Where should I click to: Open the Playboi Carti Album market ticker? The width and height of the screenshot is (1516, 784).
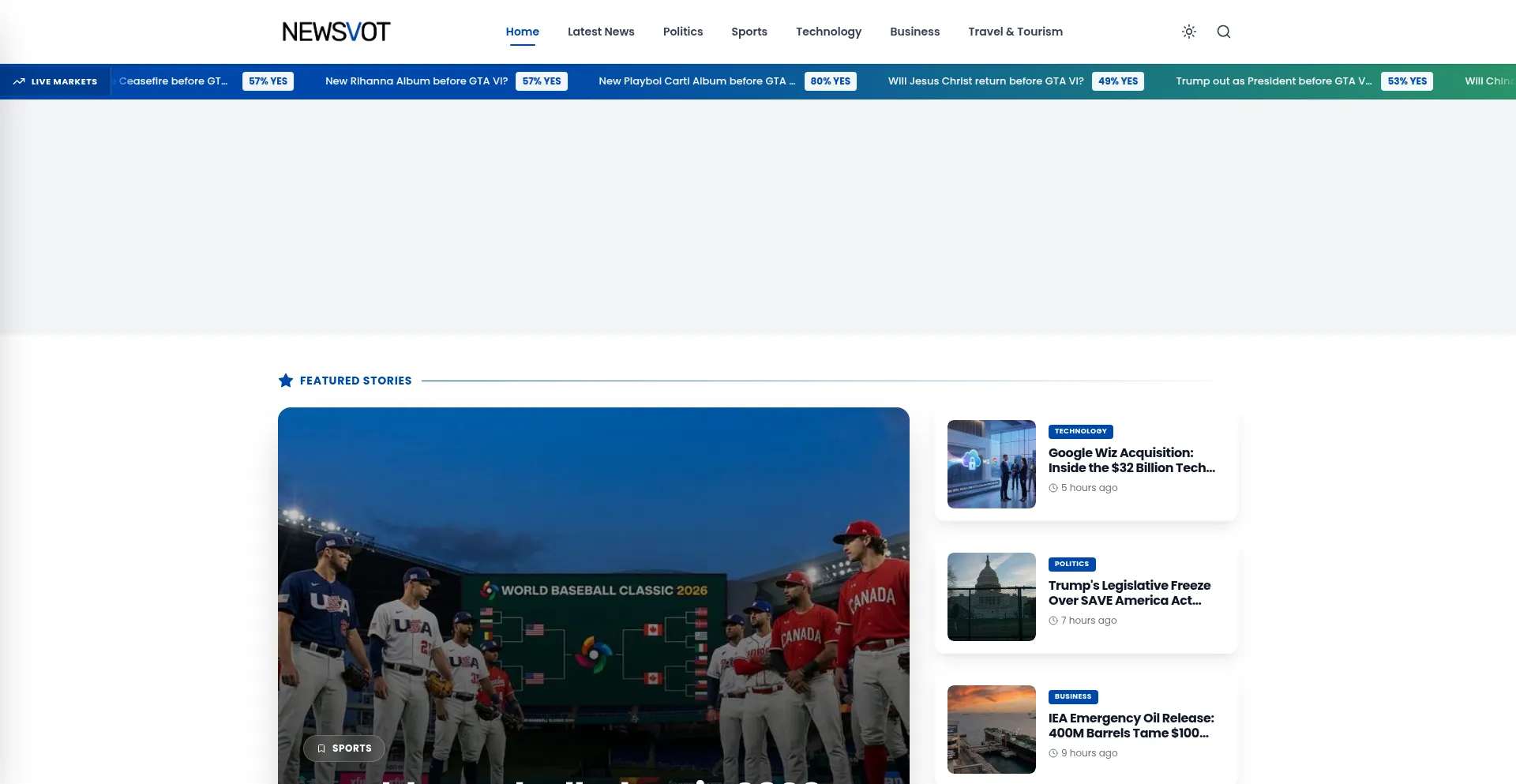(697, 81)
